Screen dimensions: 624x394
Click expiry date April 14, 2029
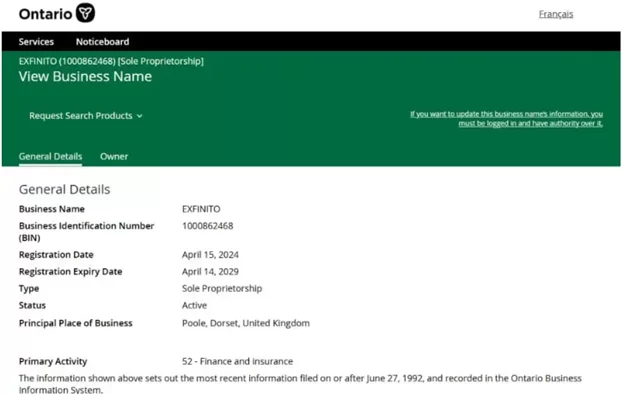tap(210, 271)
